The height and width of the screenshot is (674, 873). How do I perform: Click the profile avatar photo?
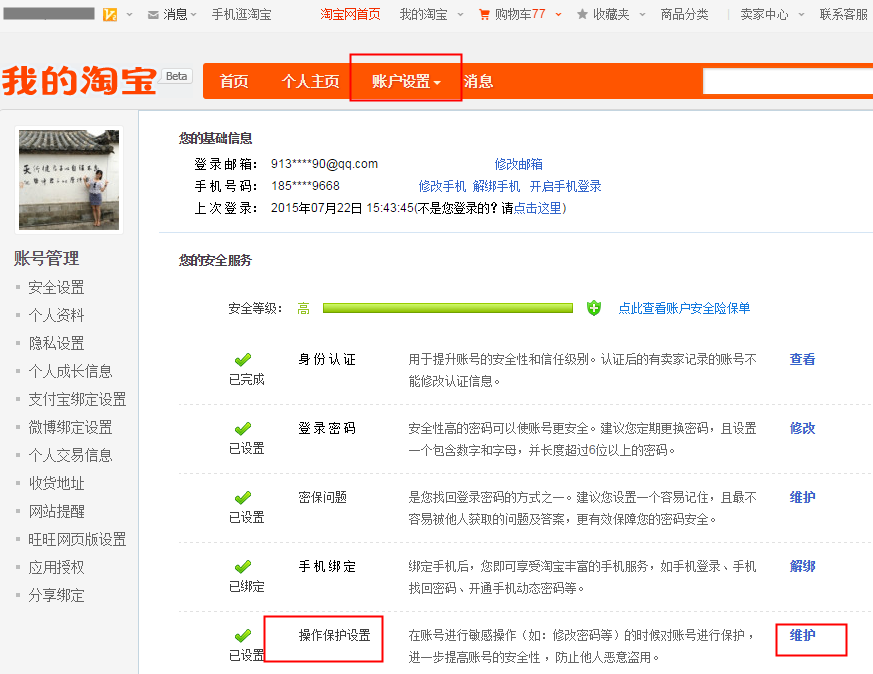pos(69,180)
